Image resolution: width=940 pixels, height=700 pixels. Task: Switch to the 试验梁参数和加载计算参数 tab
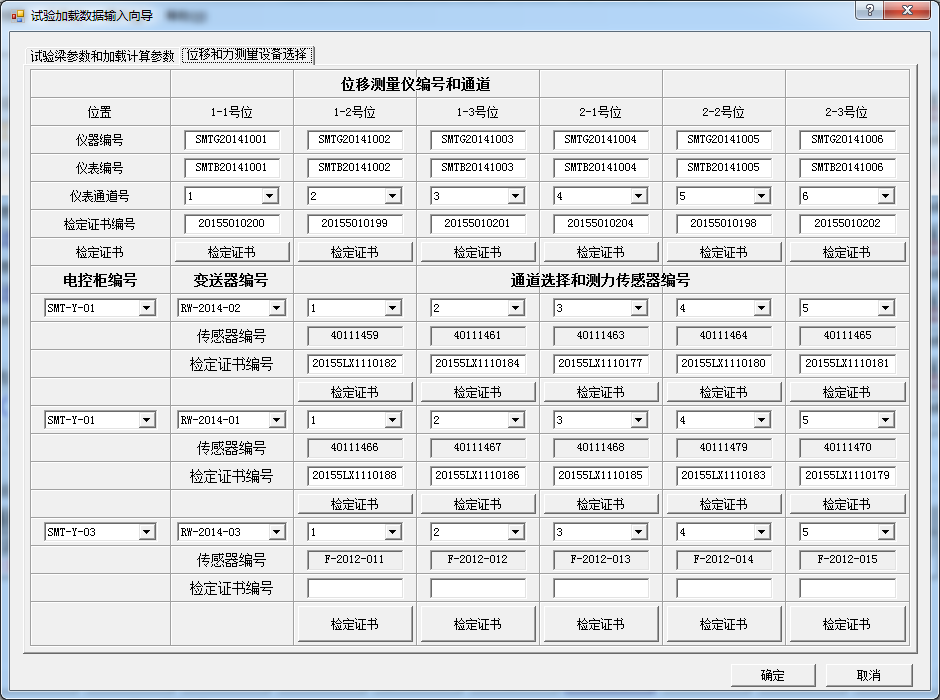point(102,55)
